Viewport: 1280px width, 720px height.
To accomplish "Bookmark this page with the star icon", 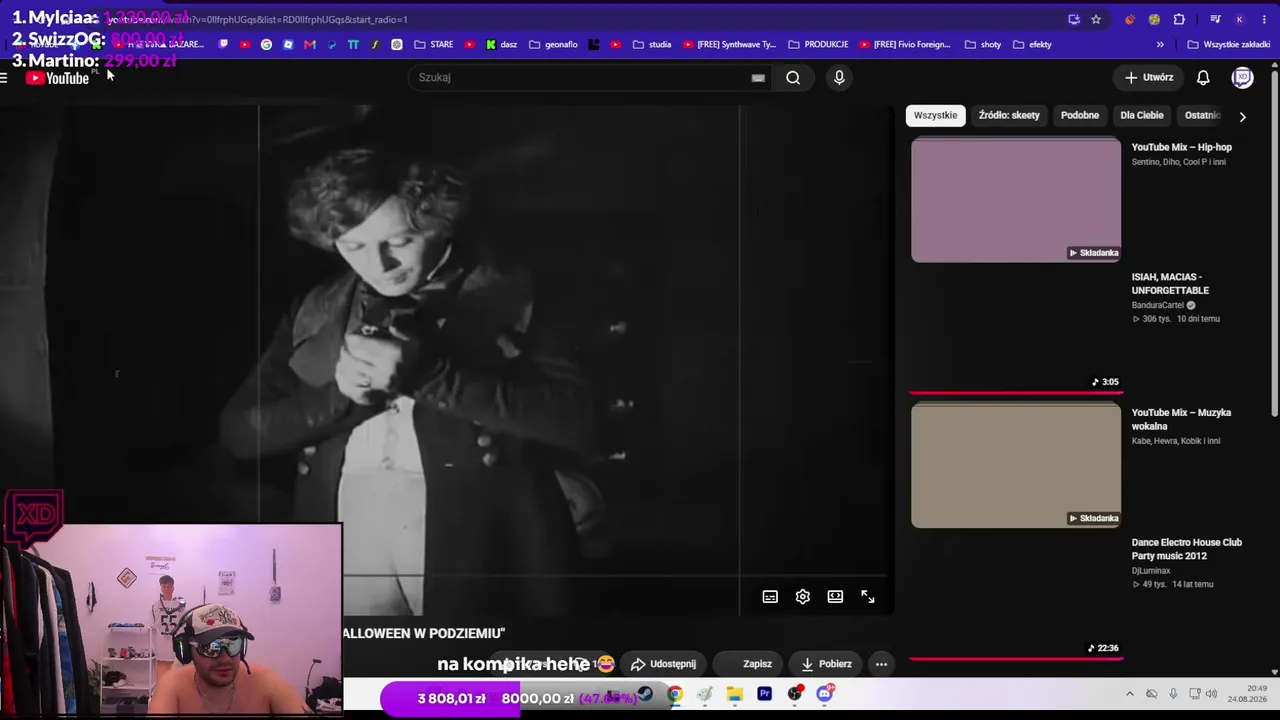I will 1096,19.
